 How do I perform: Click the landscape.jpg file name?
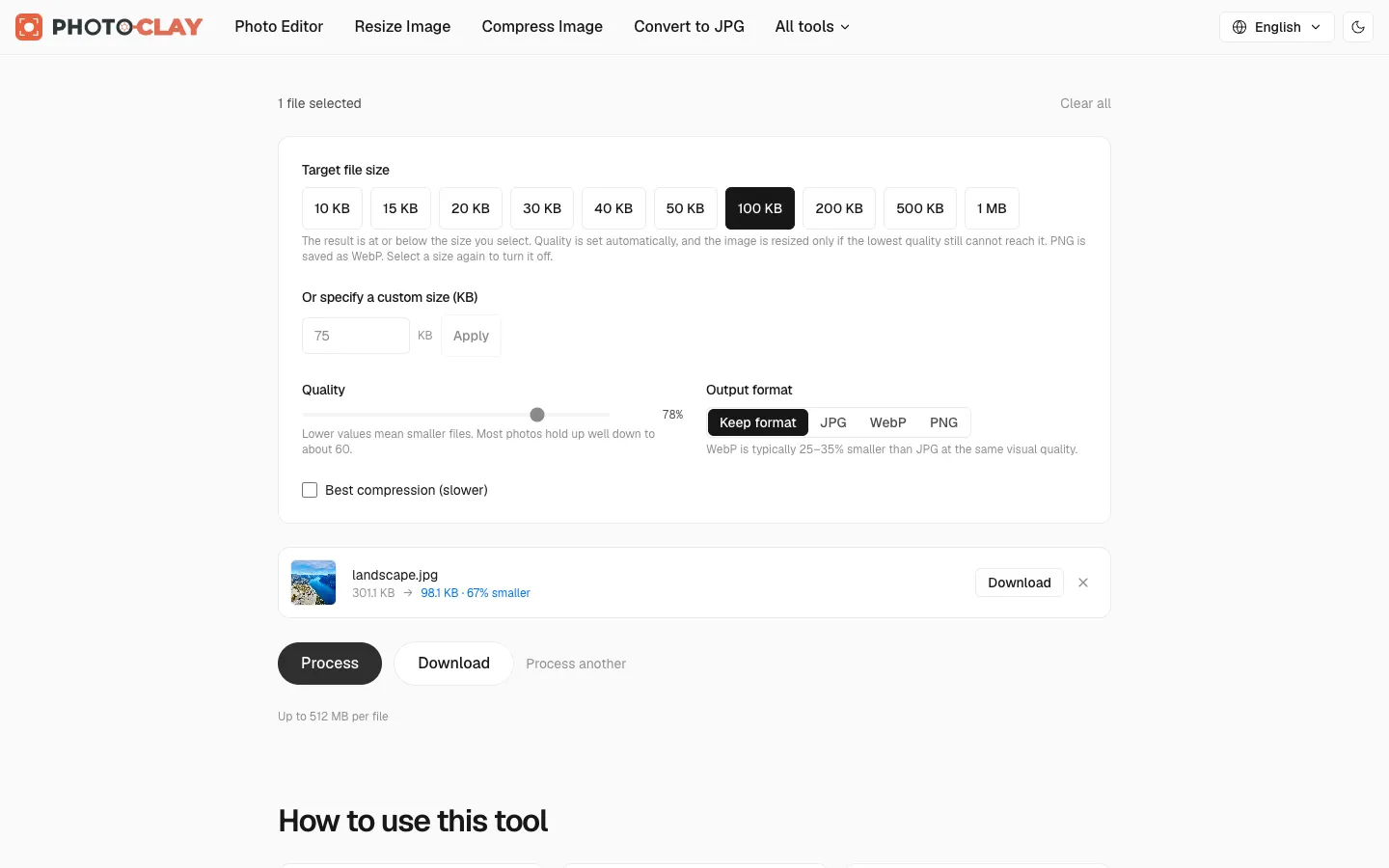395,575
